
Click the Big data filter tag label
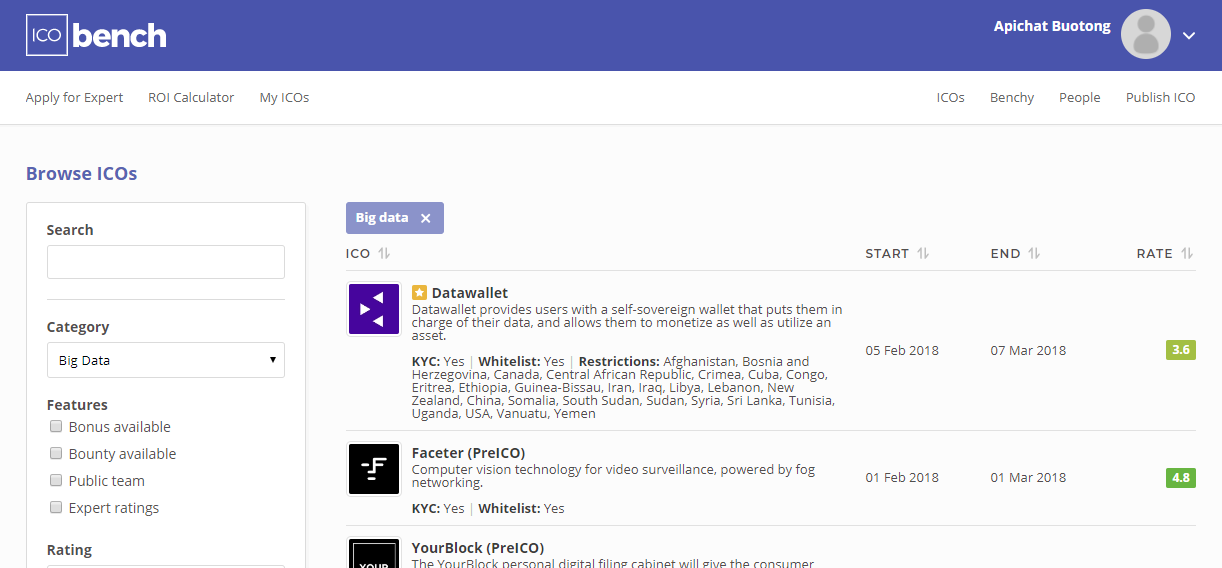click(x=382, y=218)
